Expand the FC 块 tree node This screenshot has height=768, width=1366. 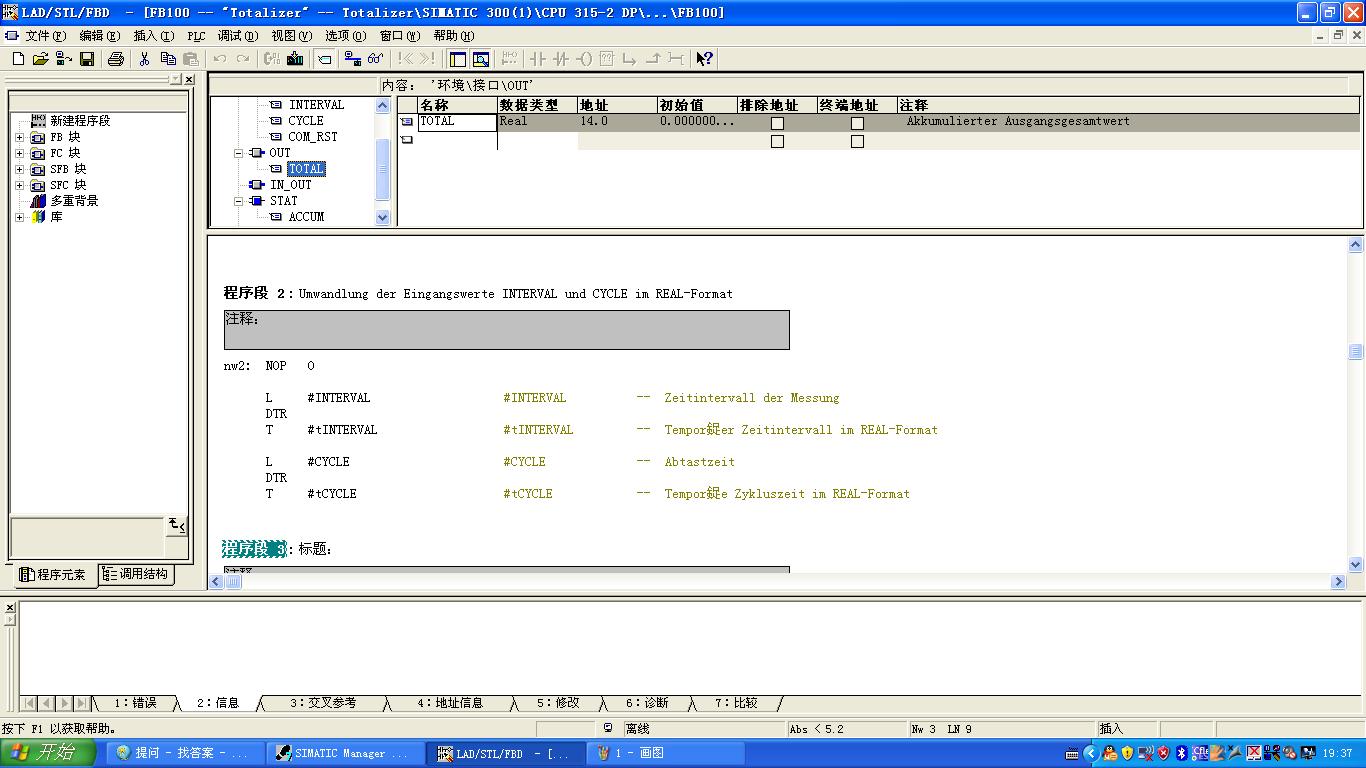[x=19, y=153]
